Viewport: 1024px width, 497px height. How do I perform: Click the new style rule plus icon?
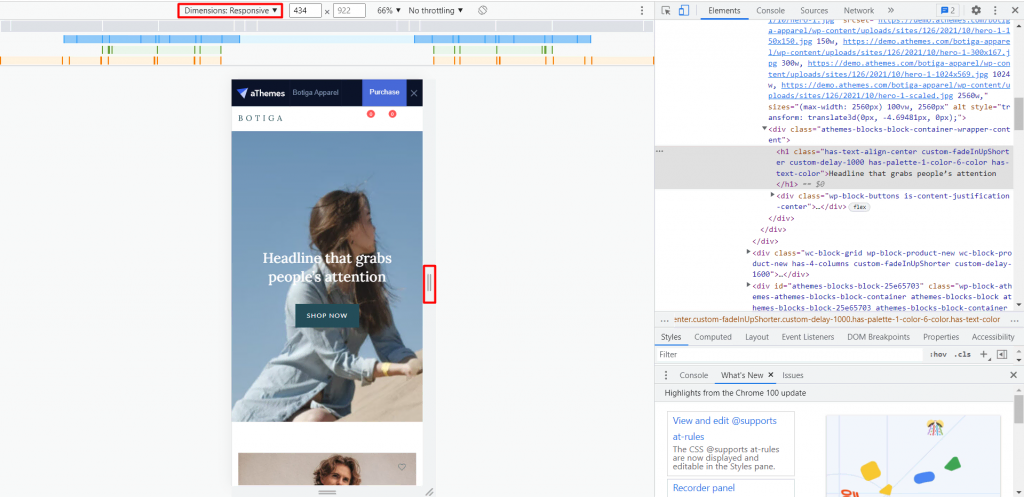coord(984,354)
